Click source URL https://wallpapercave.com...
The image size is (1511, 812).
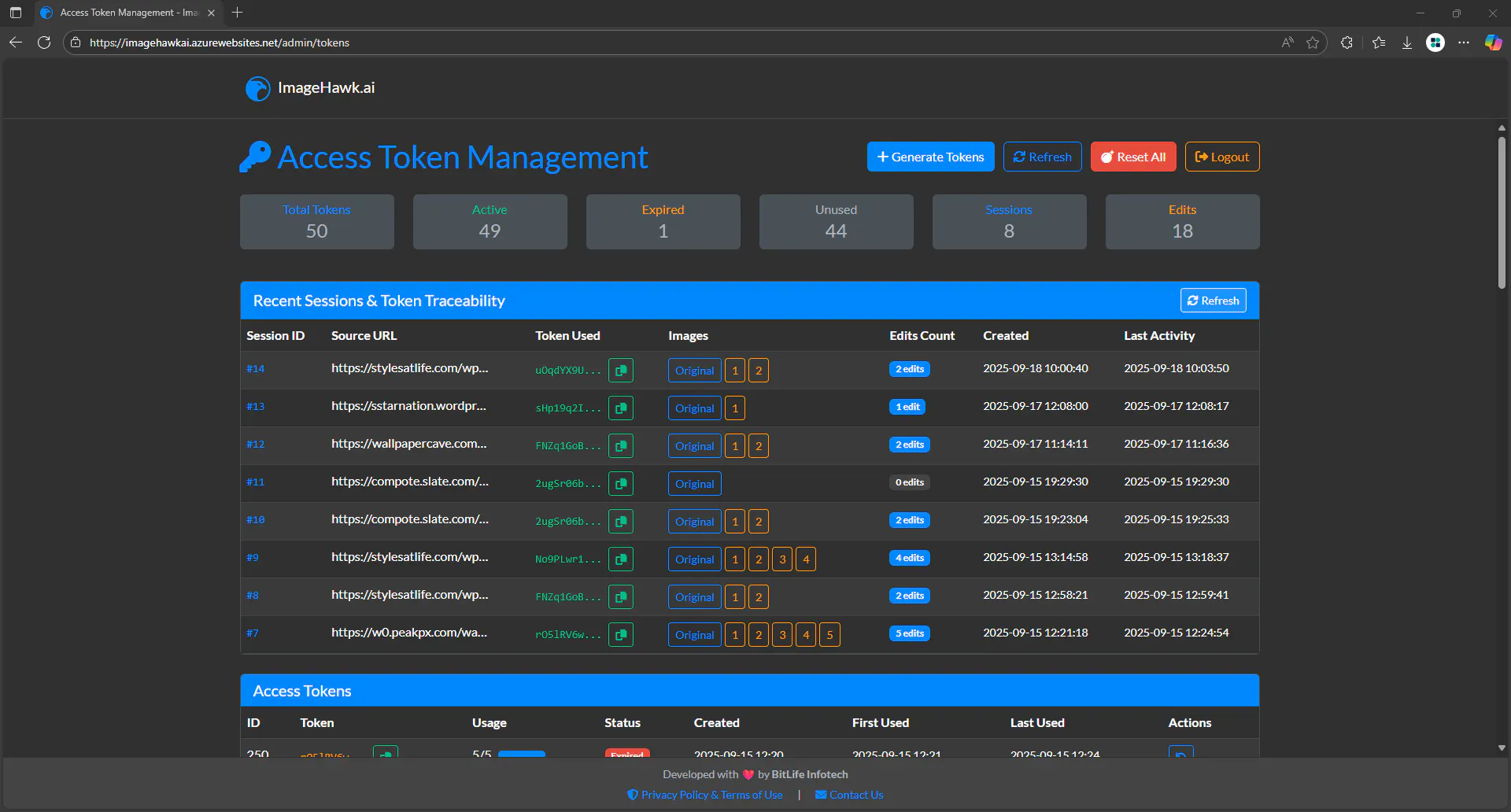coord(409,444)
